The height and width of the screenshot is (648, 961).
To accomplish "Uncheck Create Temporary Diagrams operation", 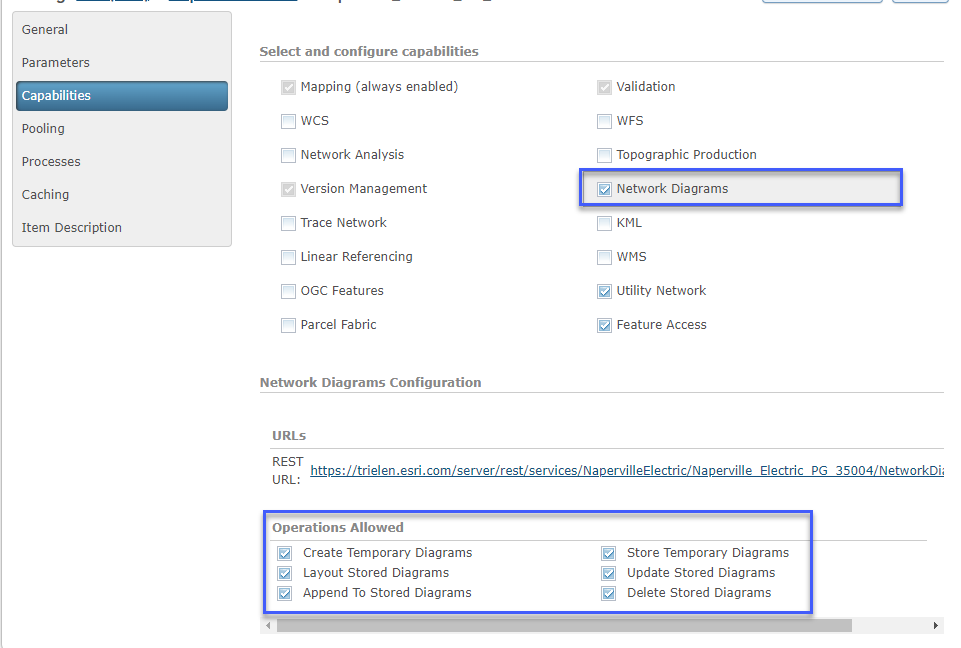I will (x=285, y=552).
